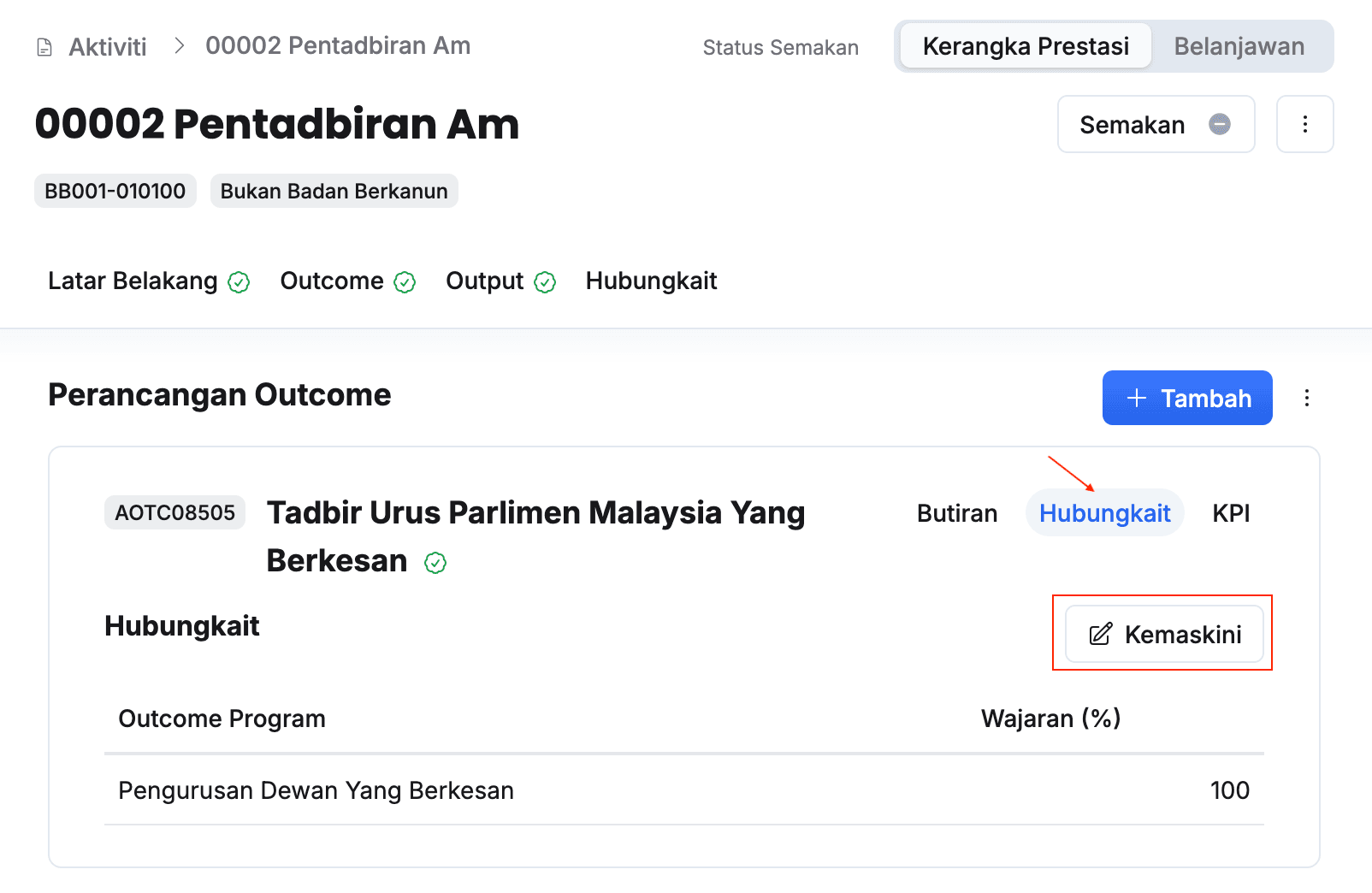
Task: Click the green check after Berkesan title
Action: (435, 563)
